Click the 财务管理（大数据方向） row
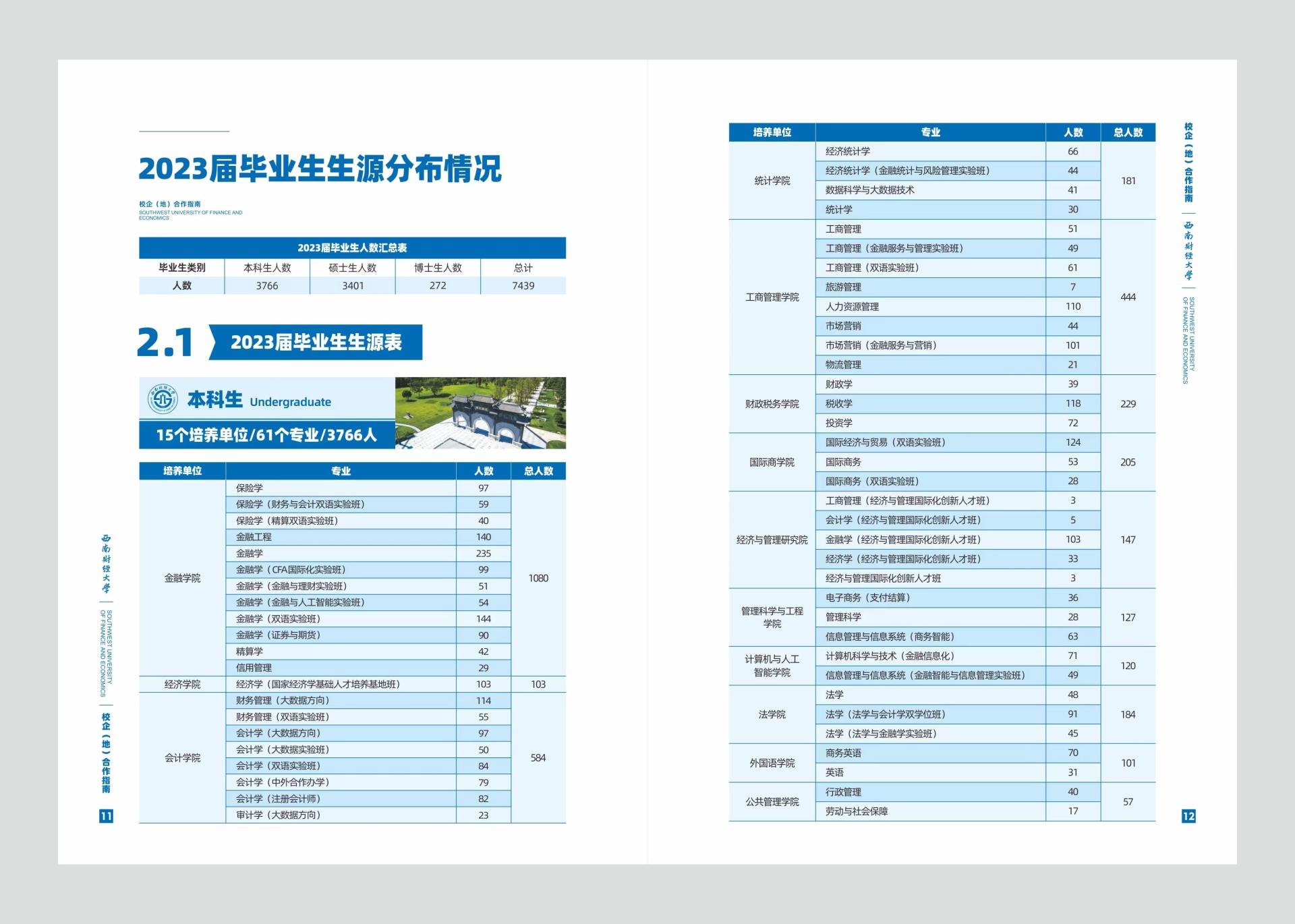 (x=368, y=701)
